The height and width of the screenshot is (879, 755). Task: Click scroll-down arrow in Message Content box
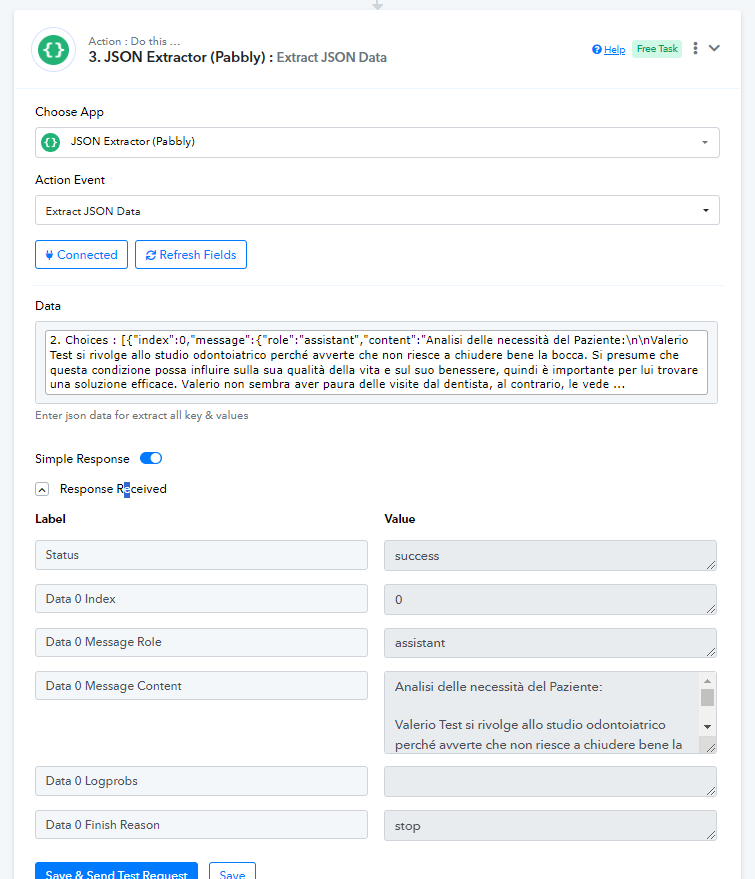tap(707, 727)
